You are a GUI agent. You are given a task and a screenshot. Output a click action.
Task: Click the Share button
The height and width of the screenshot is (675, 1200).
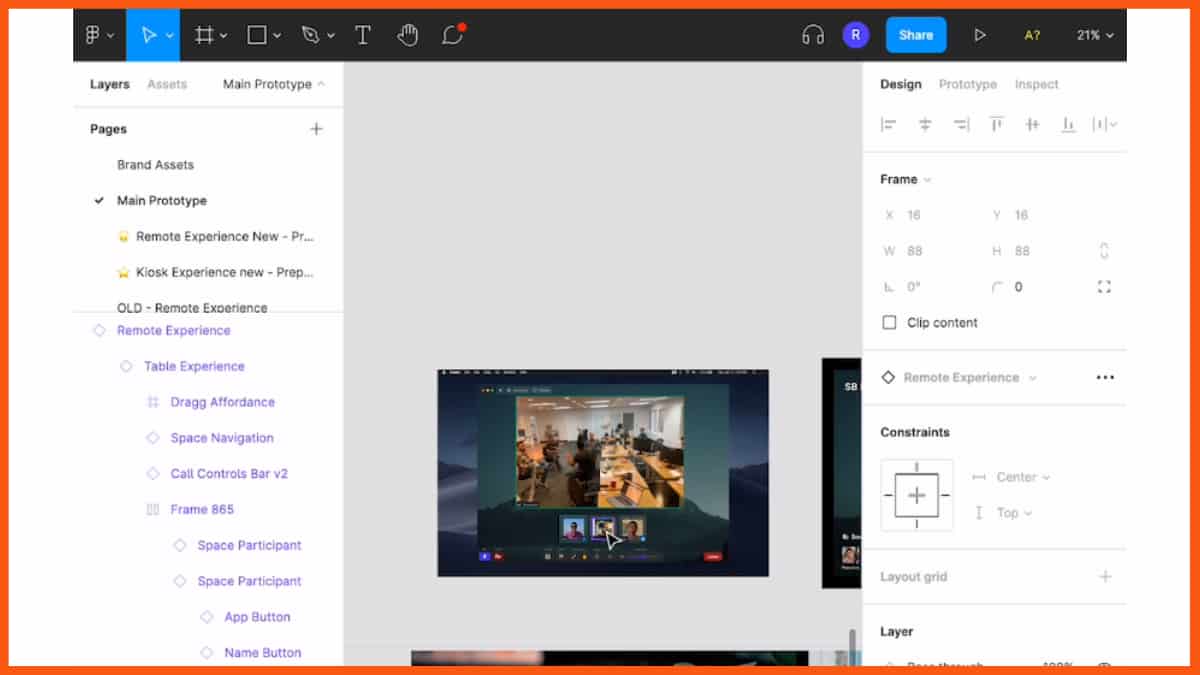click(915, 34)
